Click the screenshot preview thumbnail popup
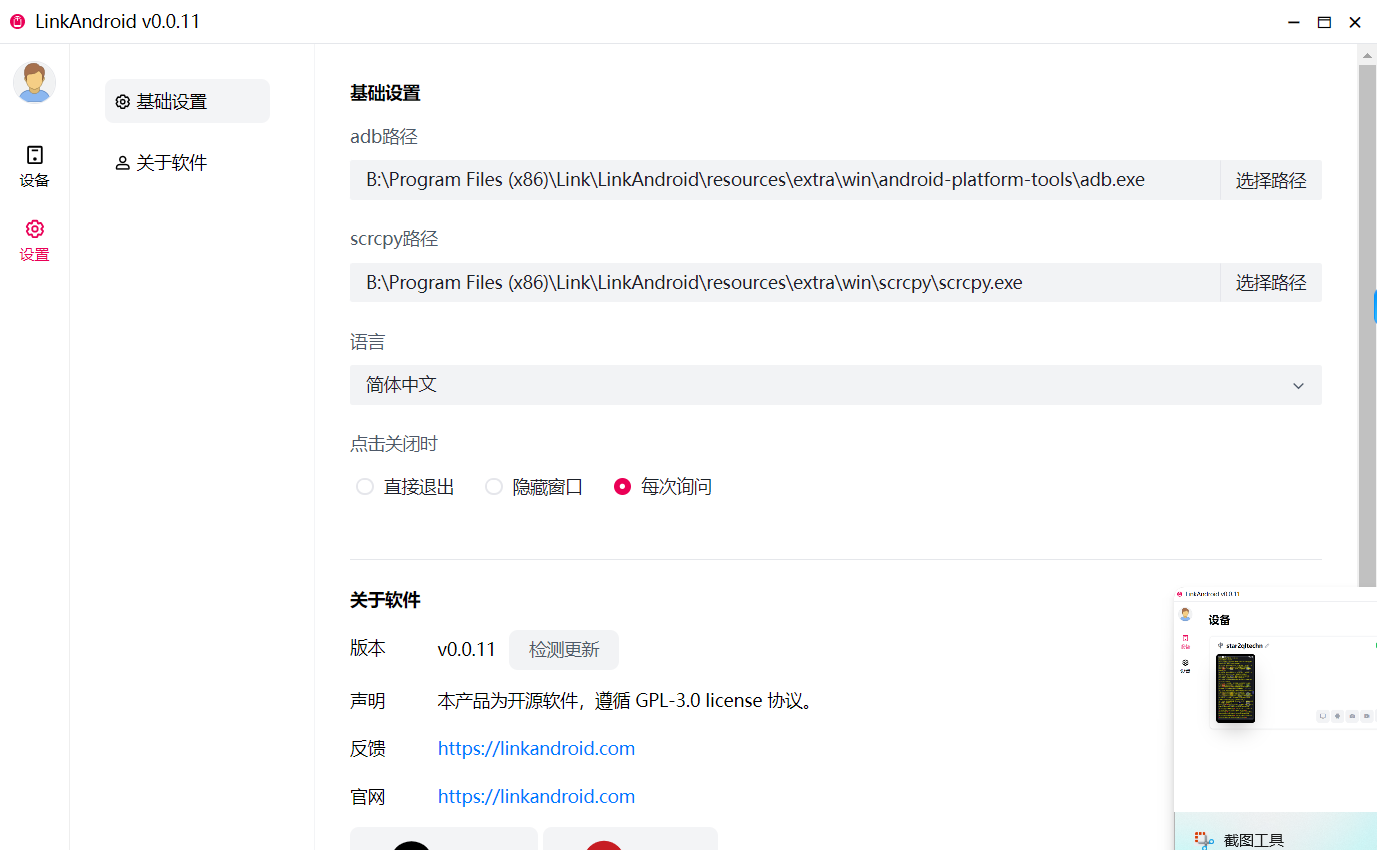Image resolution: width=1377 pixels, height=850 pixels. 1275,699
